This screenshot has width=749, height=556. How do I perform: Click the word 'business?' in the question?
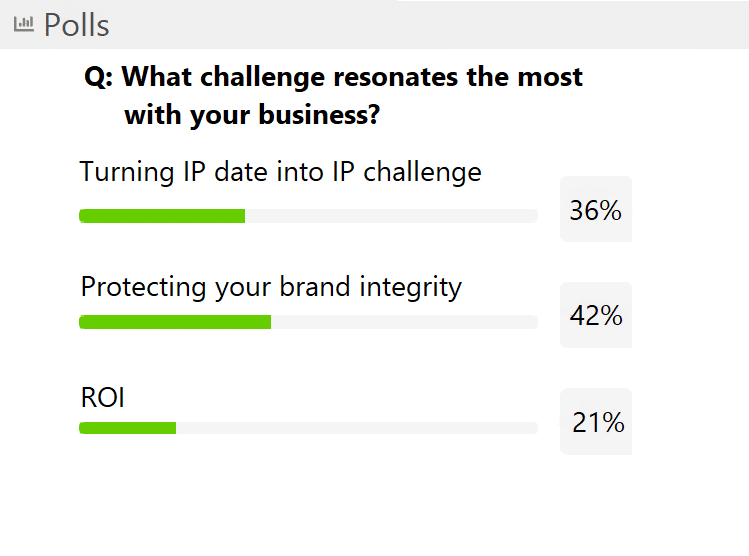(x=319, y=115)
